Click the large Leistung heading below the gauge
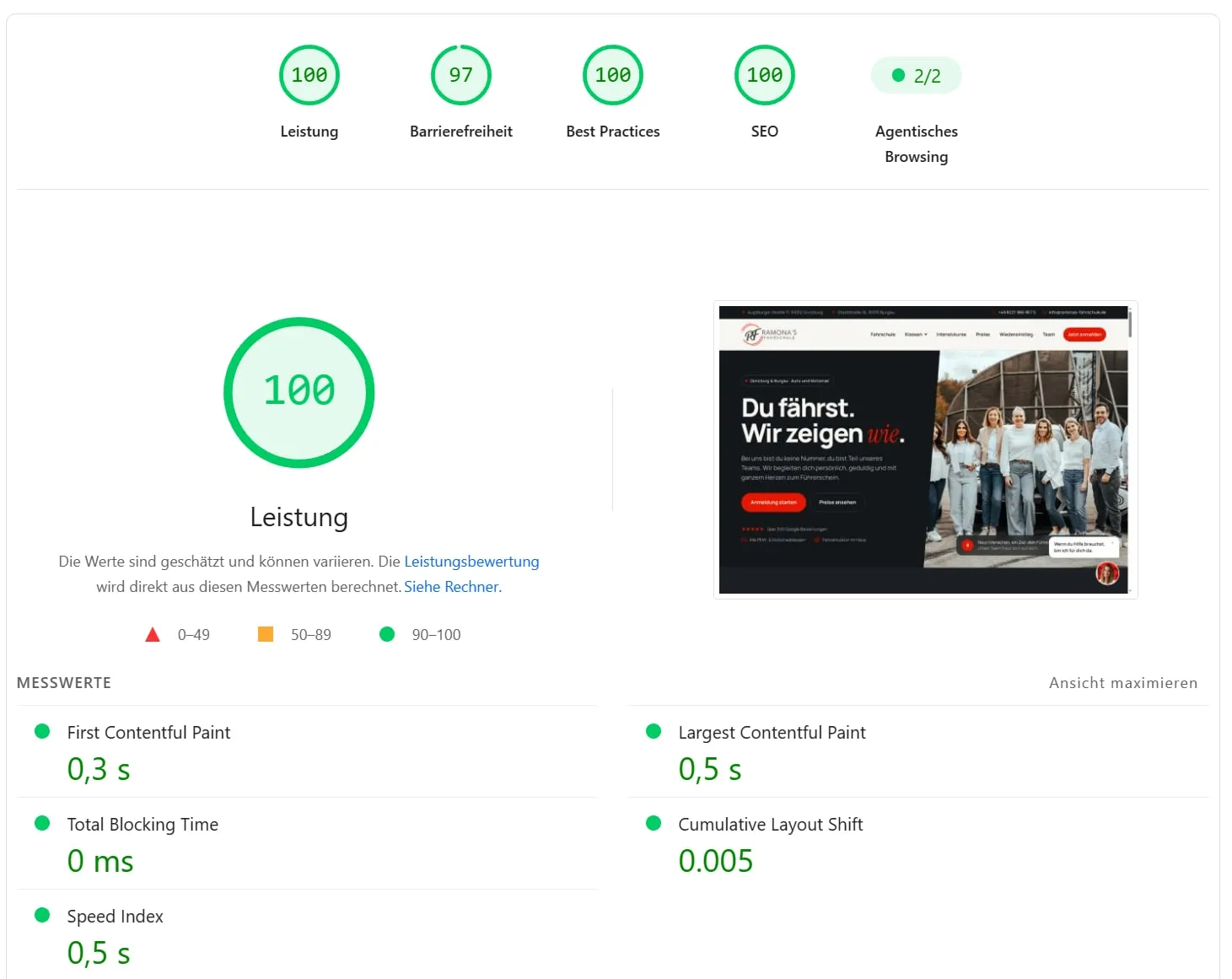 click(299, 517)
